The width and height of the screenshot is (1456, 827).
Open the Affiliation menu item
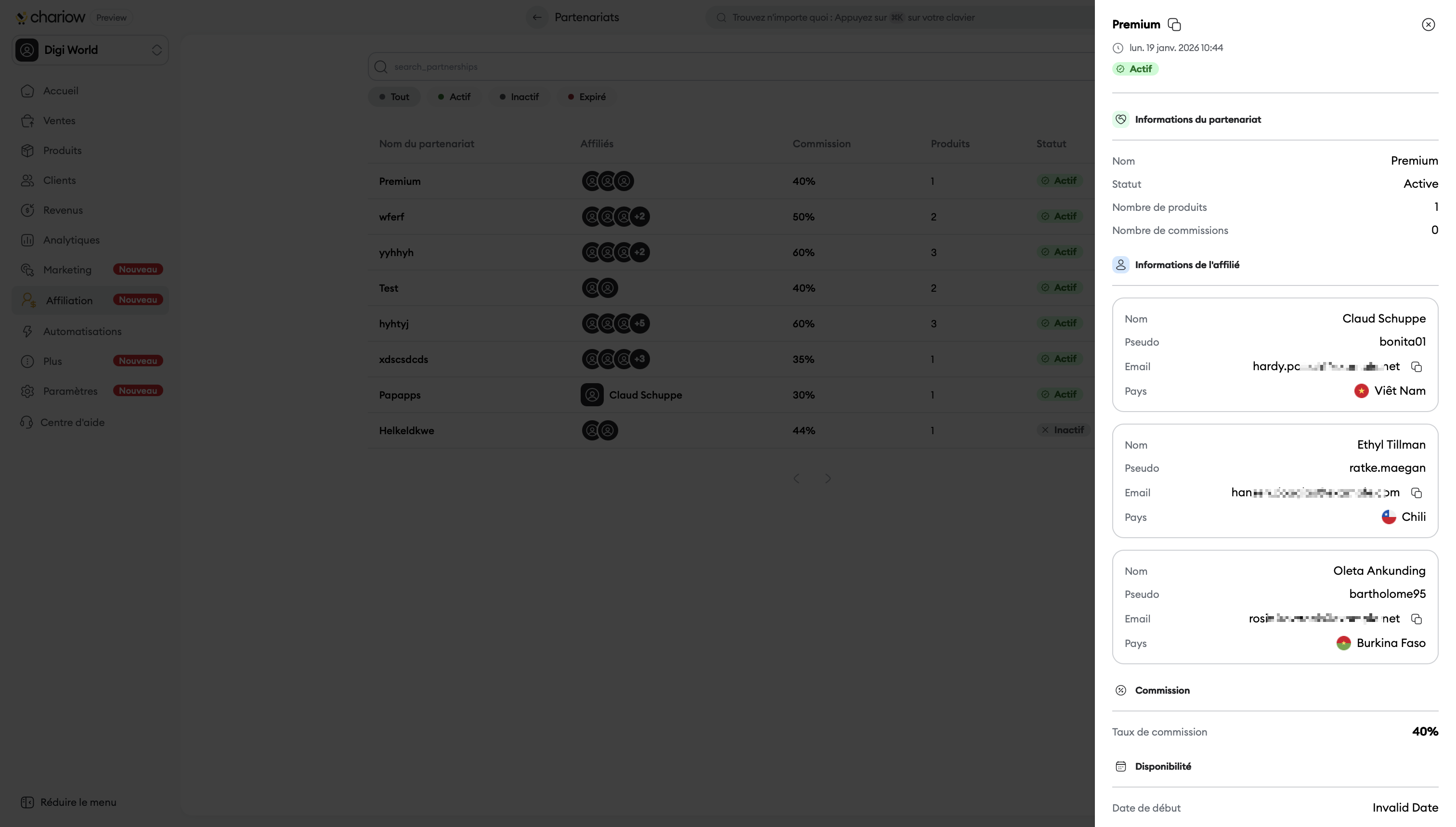(x=69, y=300)
